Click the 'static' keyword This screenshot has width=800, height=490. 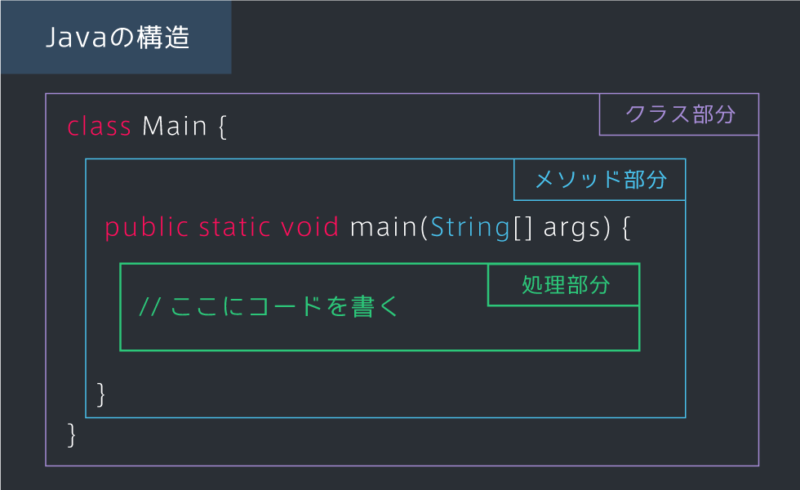click(234, 228)
